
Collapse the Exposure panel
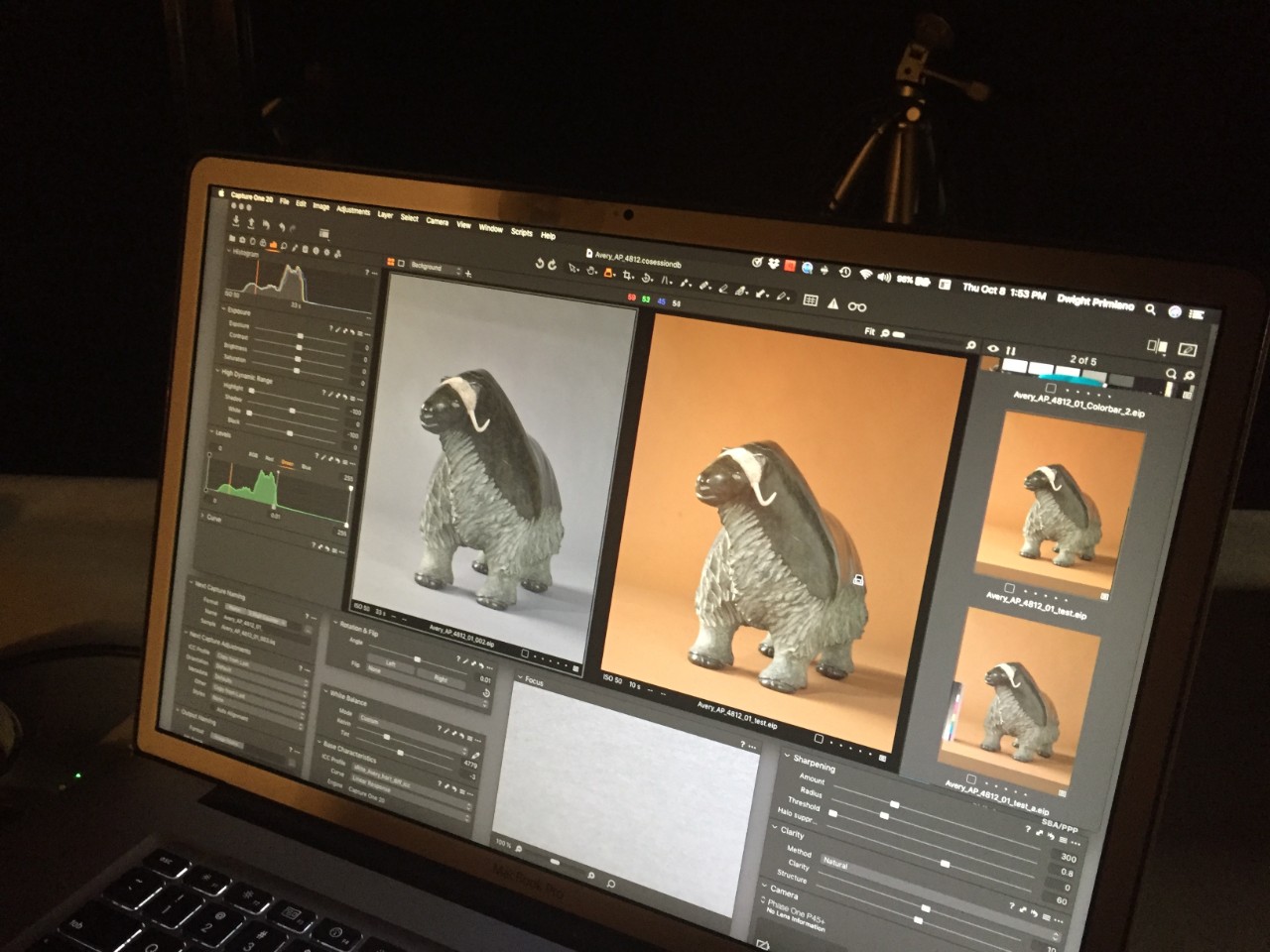point(223,308)
